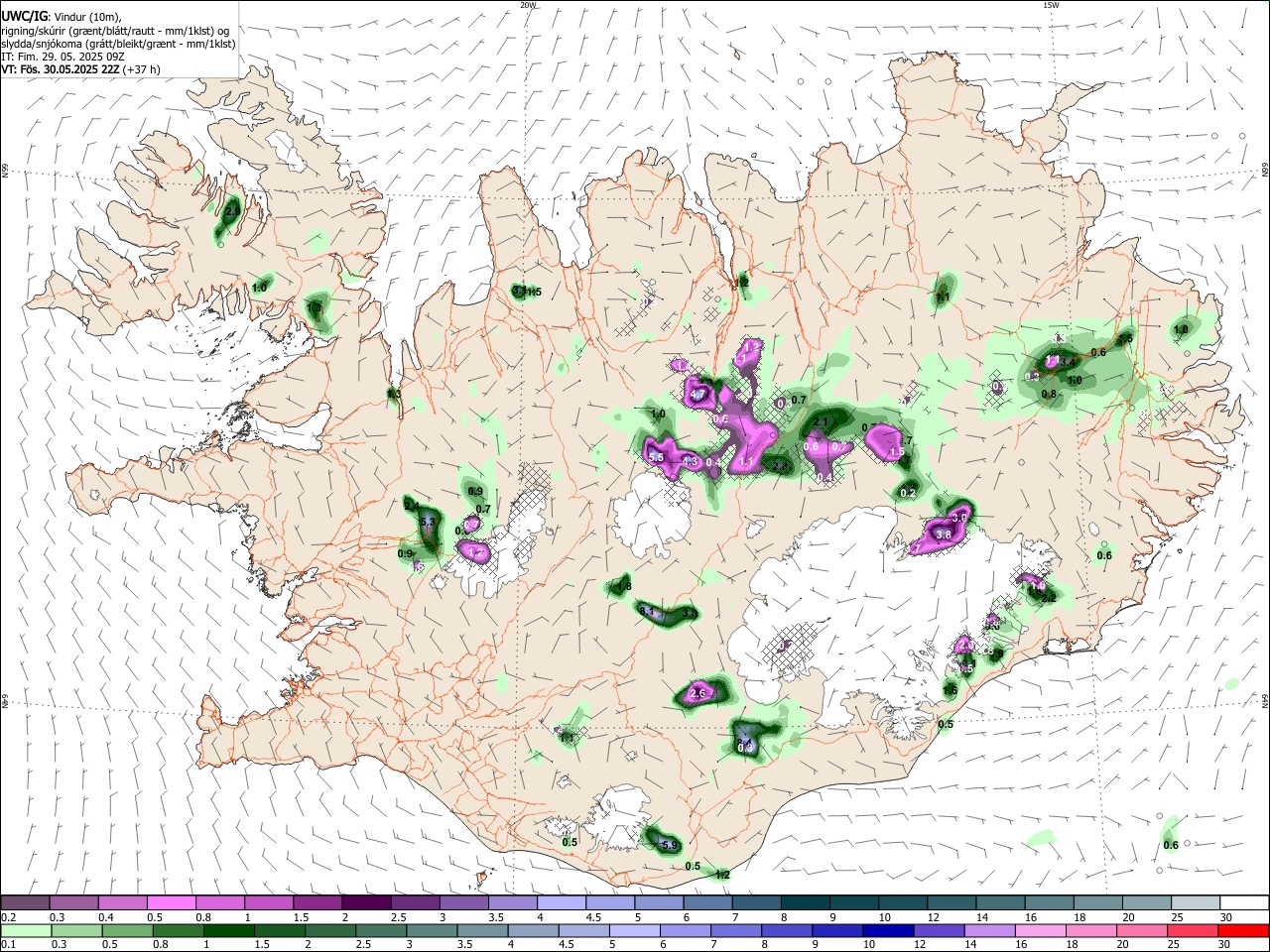The height and width of the screenshot is (952, 1270).
Task: Click the "IT: Fim. 29. 05. 2025 09Z" line
Action: [63, 57]
